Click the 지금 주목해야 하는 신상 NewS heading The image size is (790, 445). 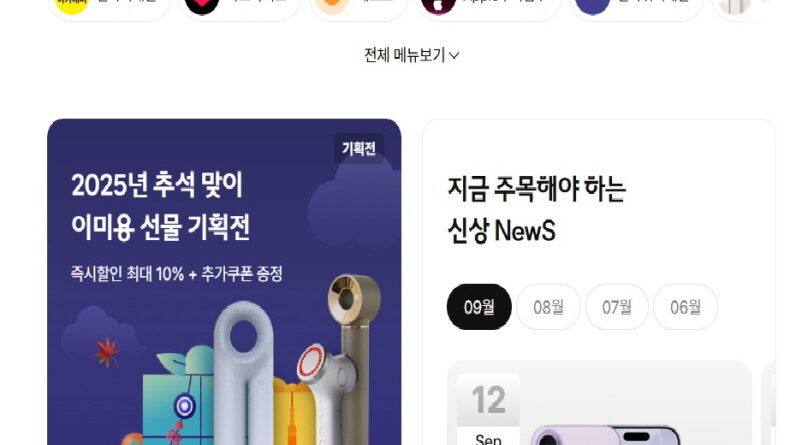coord(537,210)
